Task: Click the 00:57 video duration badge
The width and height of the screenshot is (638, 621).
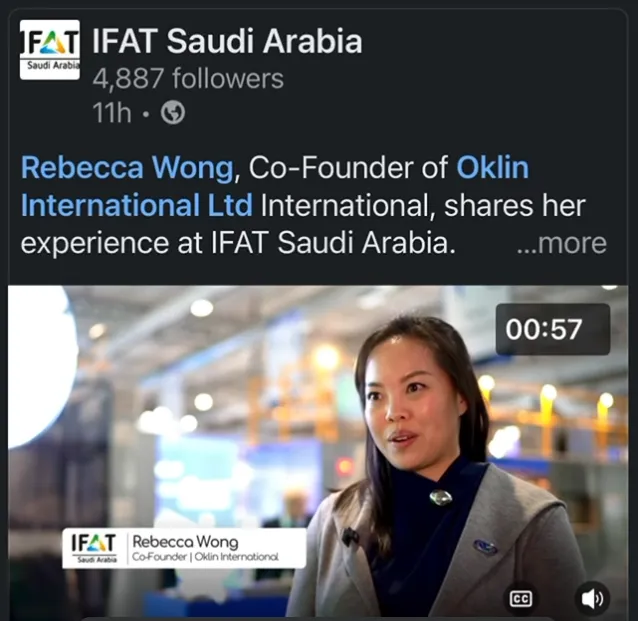Action: (x=553, y=329)
